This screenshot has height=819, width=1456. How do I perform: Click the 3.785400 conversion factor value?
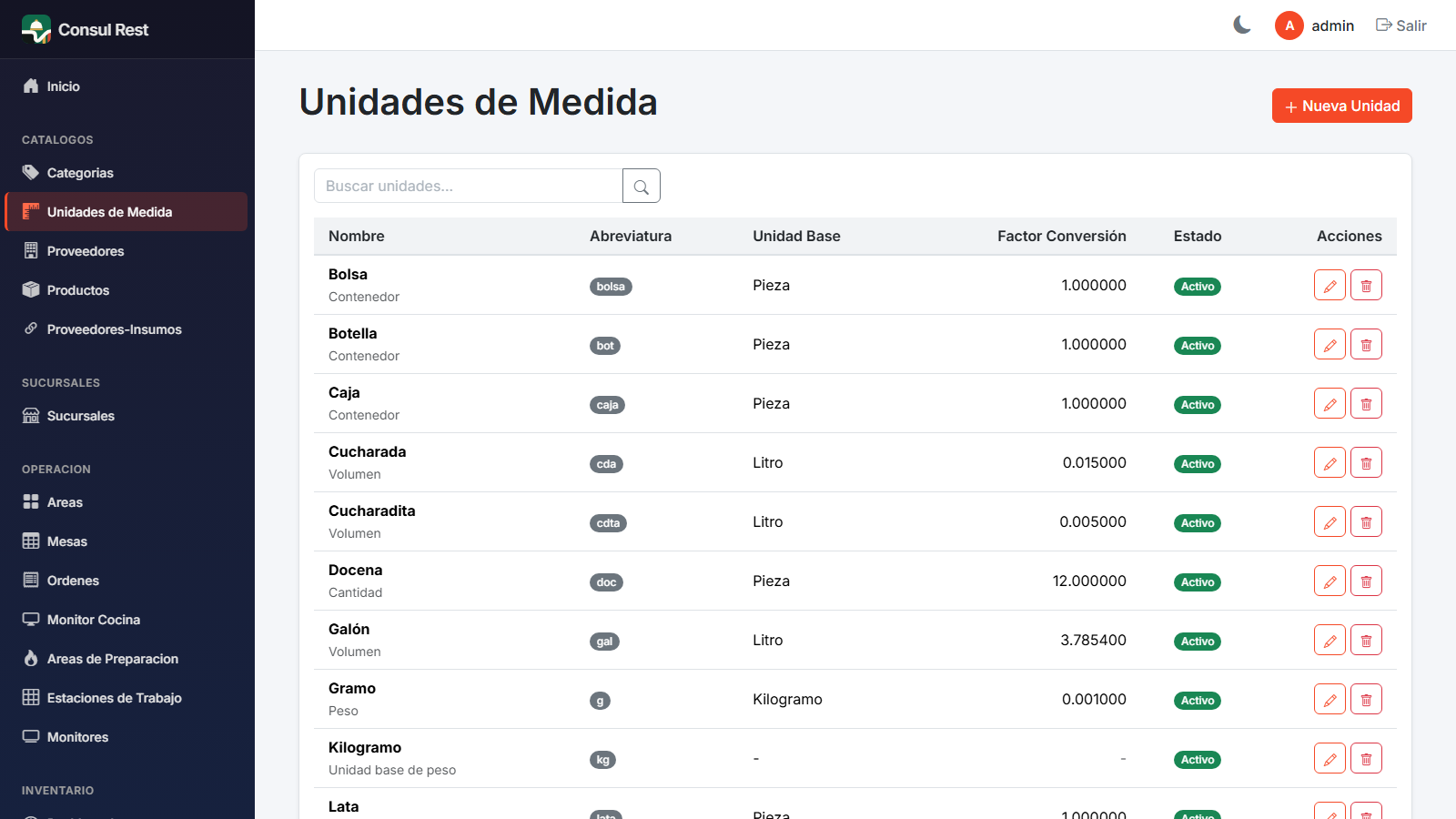point(1093,641)
